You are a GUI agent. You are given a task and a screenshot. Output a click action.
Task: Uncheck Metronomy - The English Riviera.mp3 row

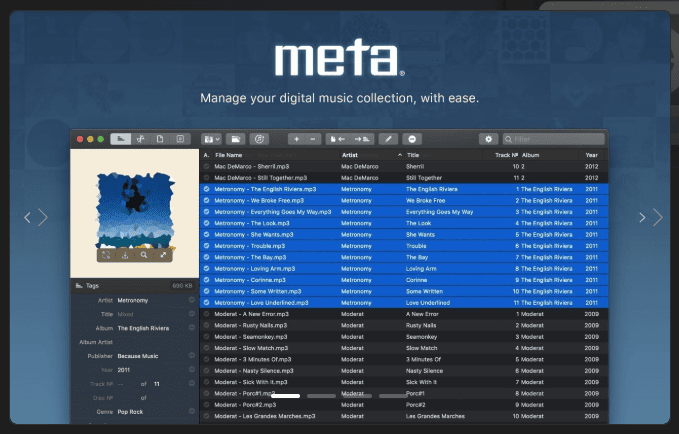point(207,189)
